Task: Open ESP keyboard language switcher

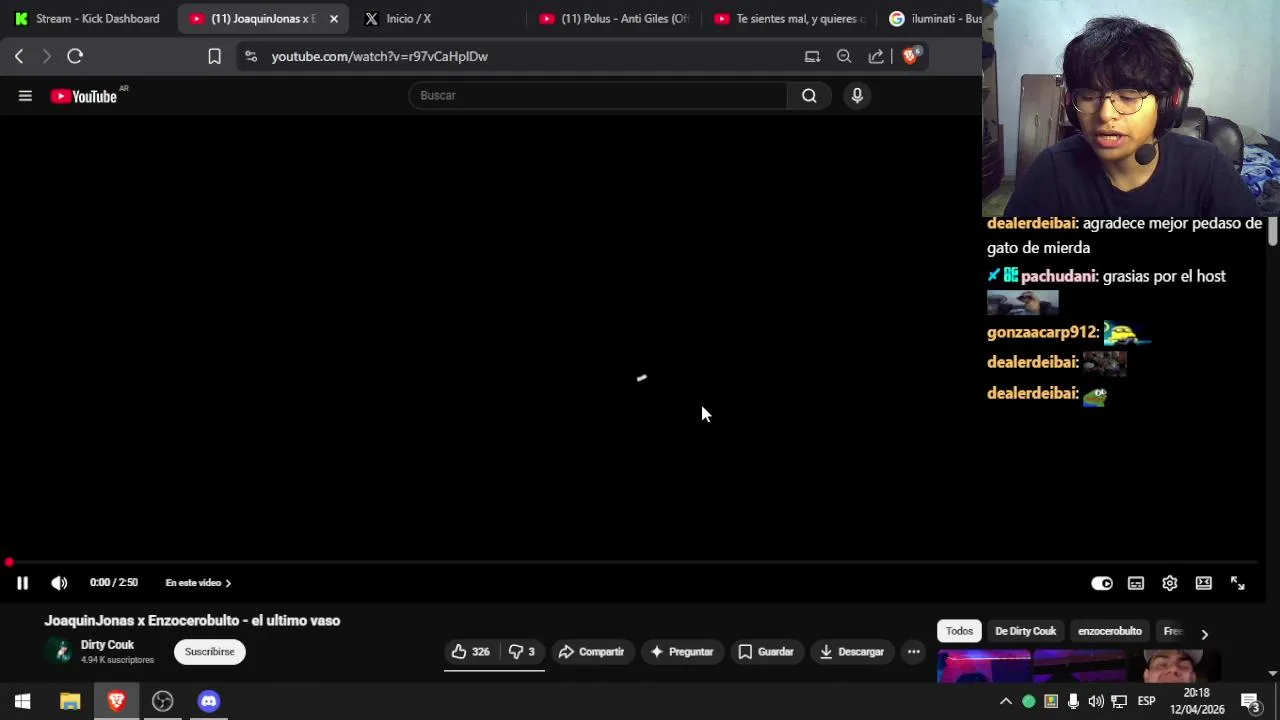Action: click(1147, 701)
